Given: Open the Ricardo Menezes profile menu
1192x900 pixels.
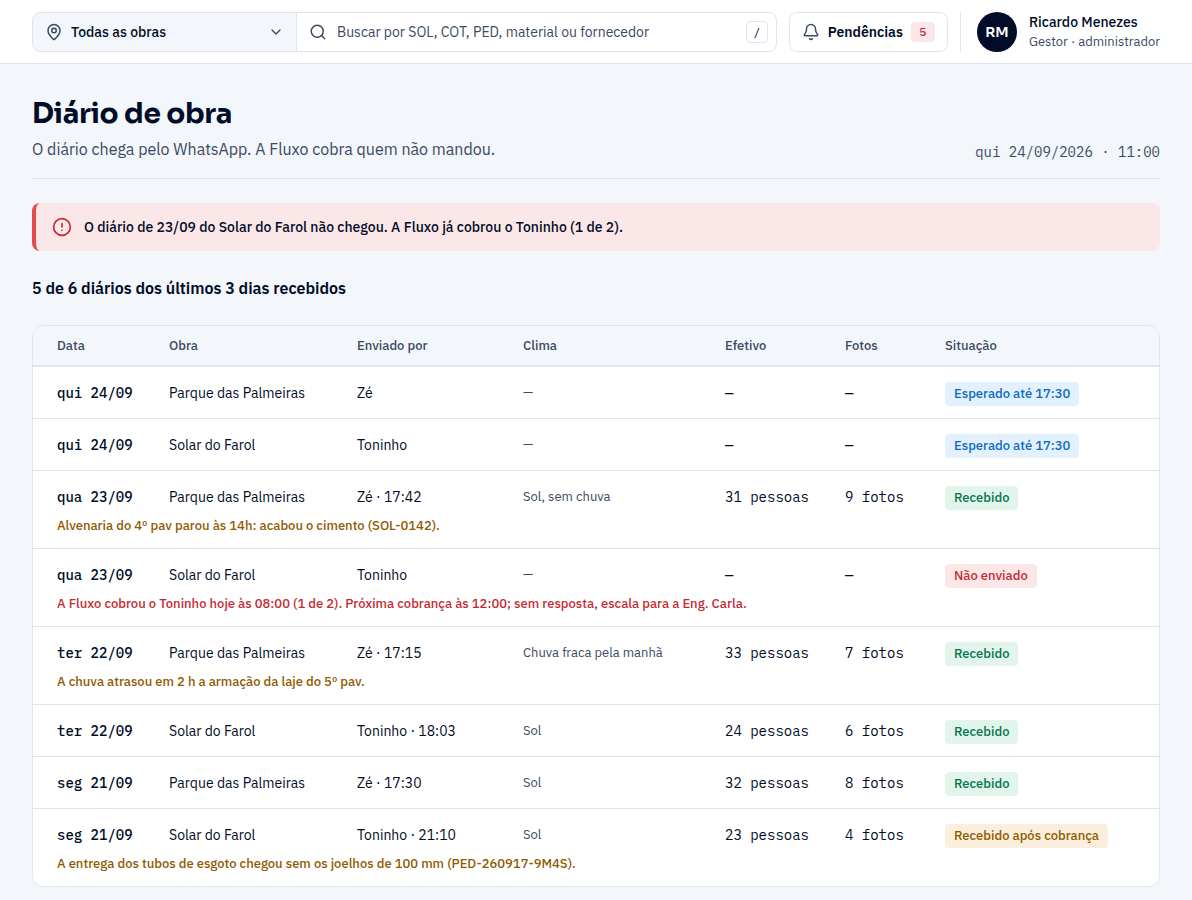Looking at the screenshot, I should 1068,32.
